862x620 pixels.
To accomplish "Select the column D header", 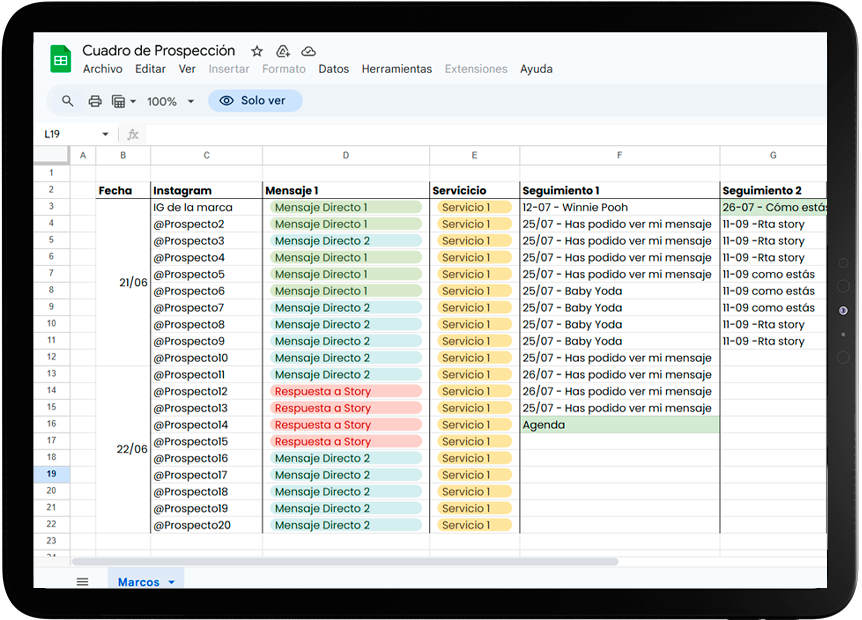I will (x=346, y=155).
